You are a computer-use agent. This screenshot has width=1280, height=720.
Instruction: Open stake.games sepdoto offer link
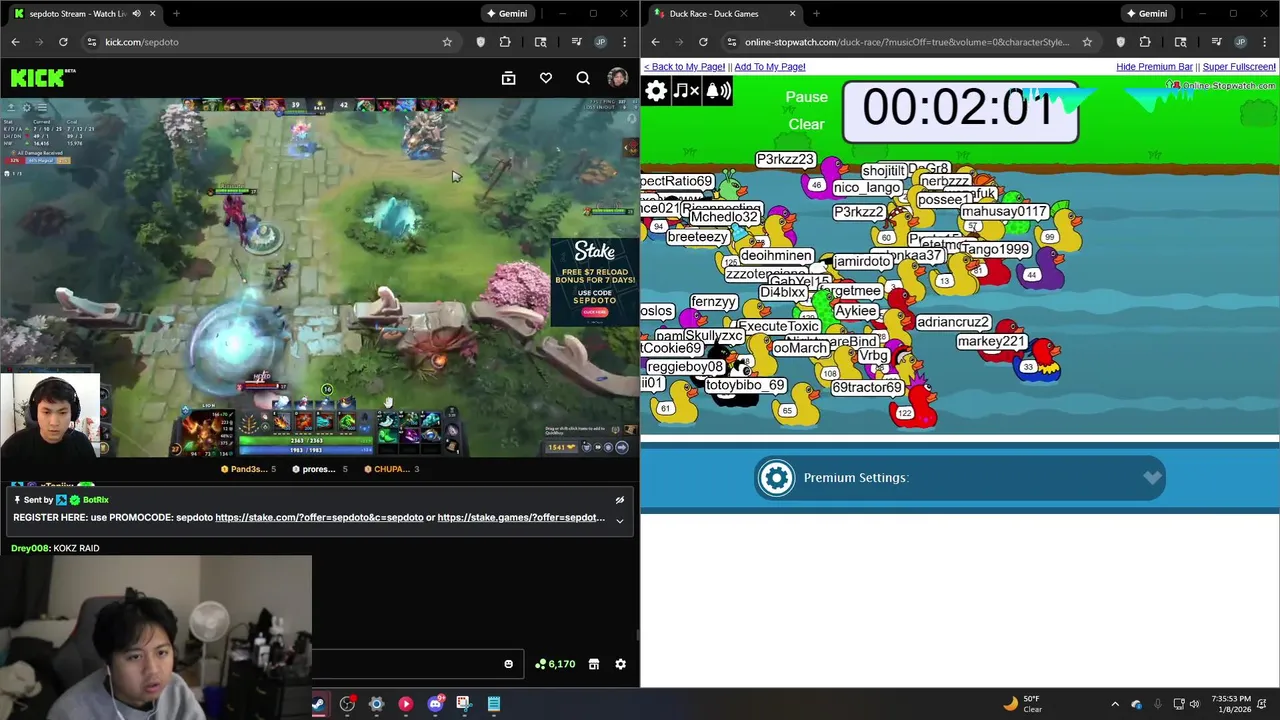click(521, 518)
